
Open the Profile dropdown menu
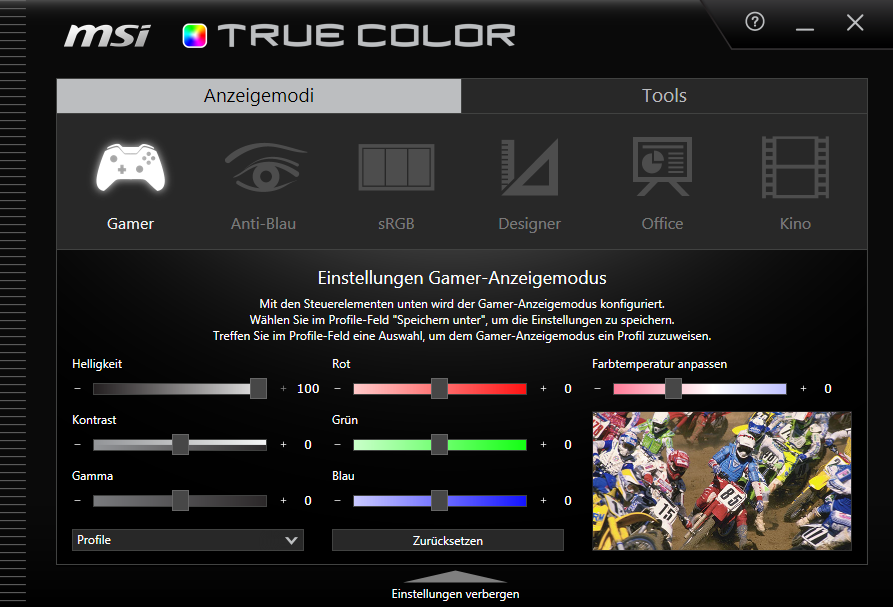click(x=188, y=540)
